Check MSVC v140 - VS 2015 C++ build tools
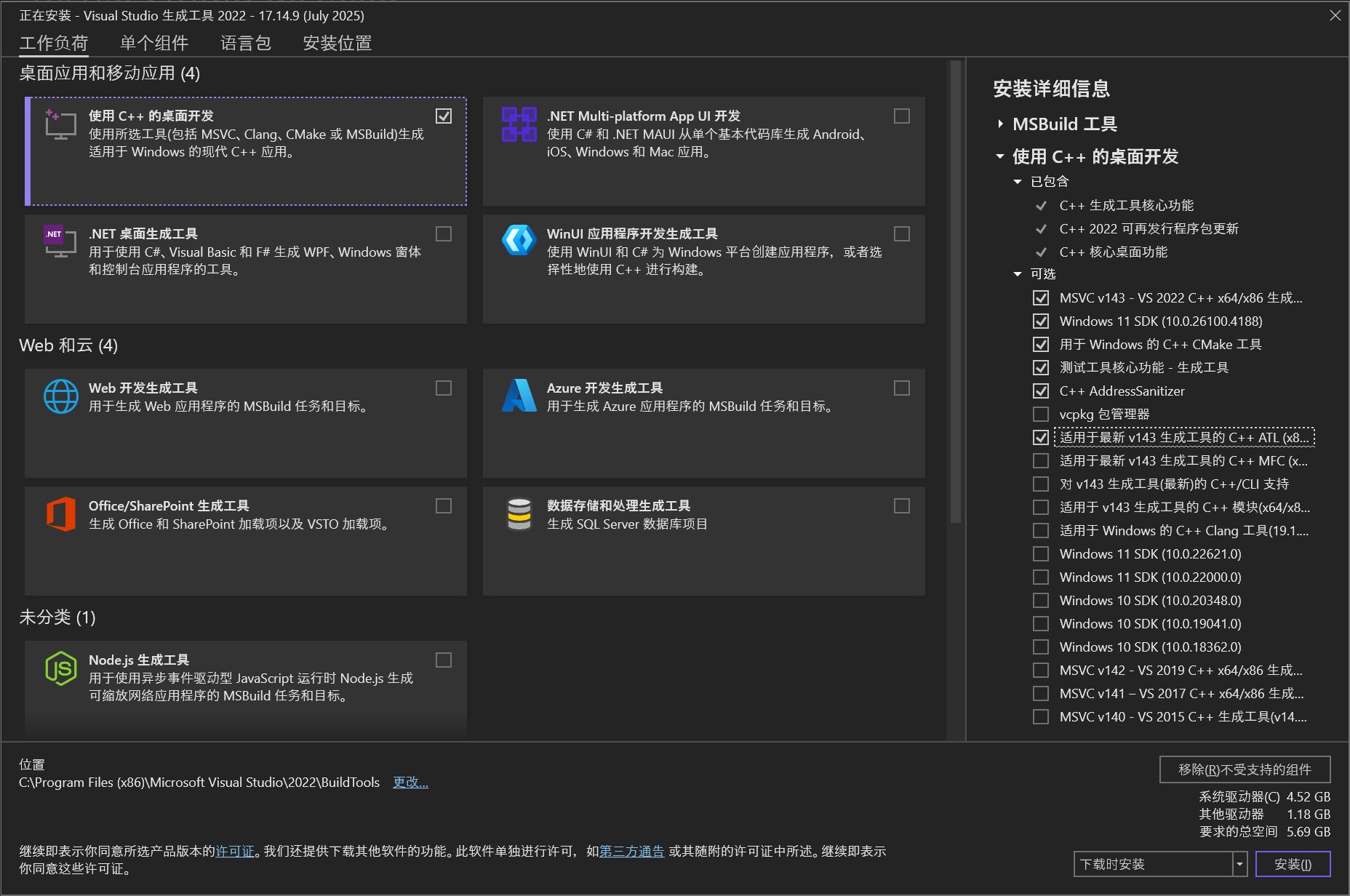This screenshot has height=896, width=1350. pos(1041,717)
